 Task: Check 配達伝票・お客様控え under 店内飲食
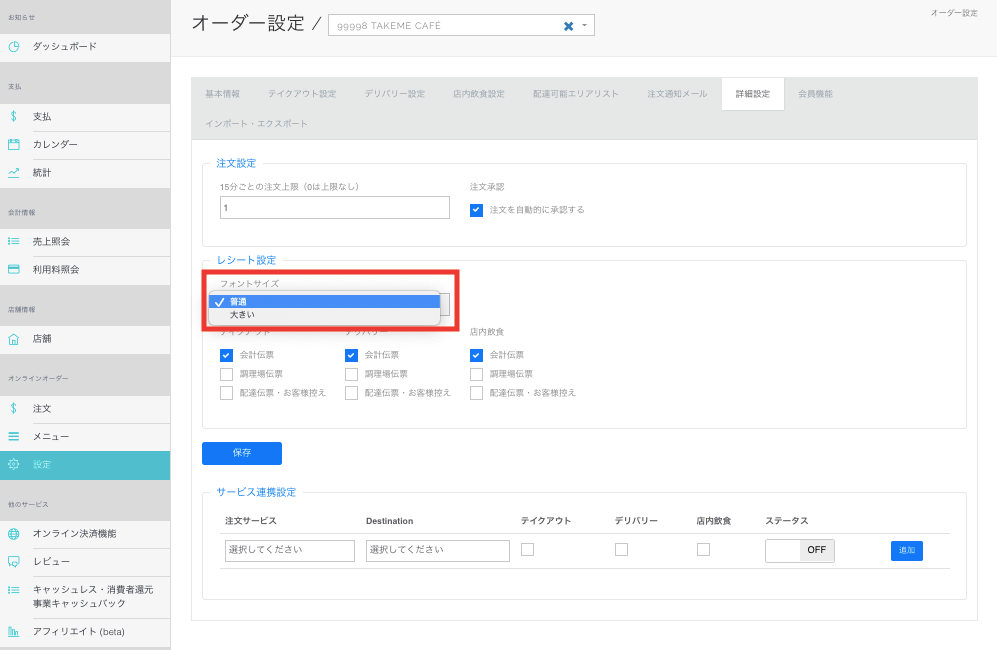(x=476, y=393)
